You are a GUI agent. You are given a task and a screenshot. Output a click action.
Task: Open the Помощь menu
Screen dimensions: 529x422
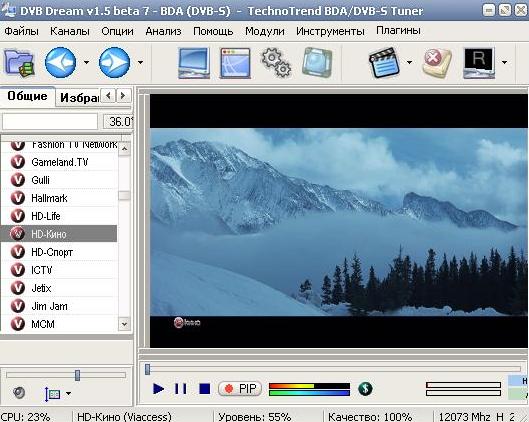click(x=213, y=31)
